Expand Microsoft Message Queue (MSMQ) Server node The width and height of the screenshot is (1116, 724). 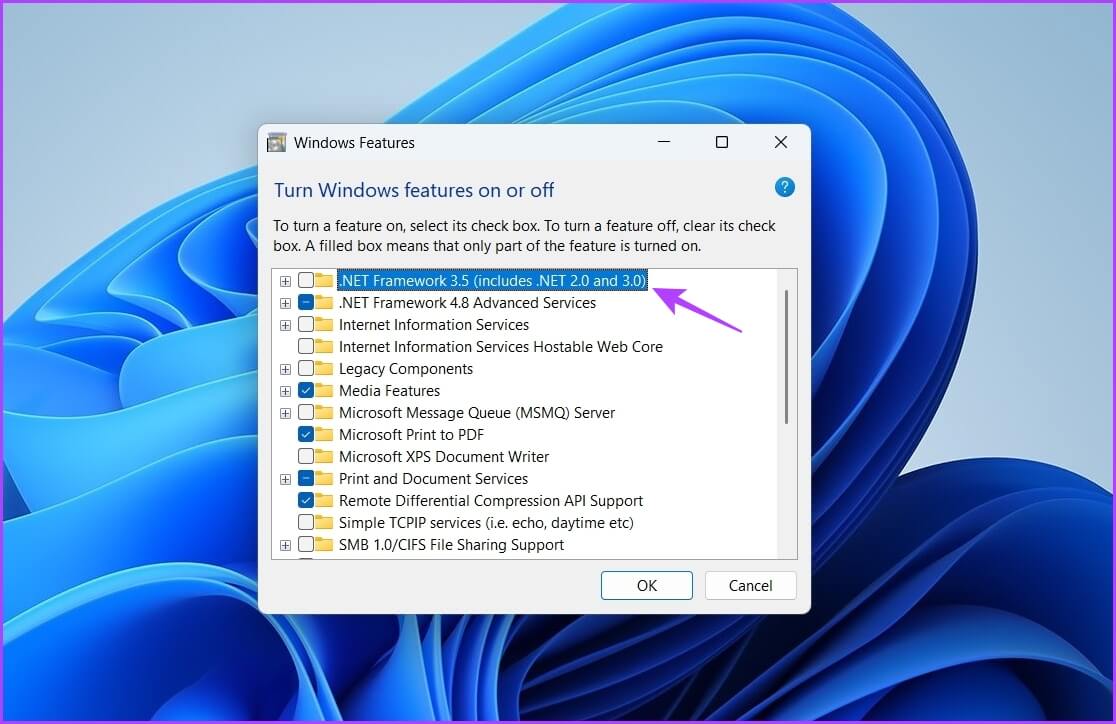(285, 414)
